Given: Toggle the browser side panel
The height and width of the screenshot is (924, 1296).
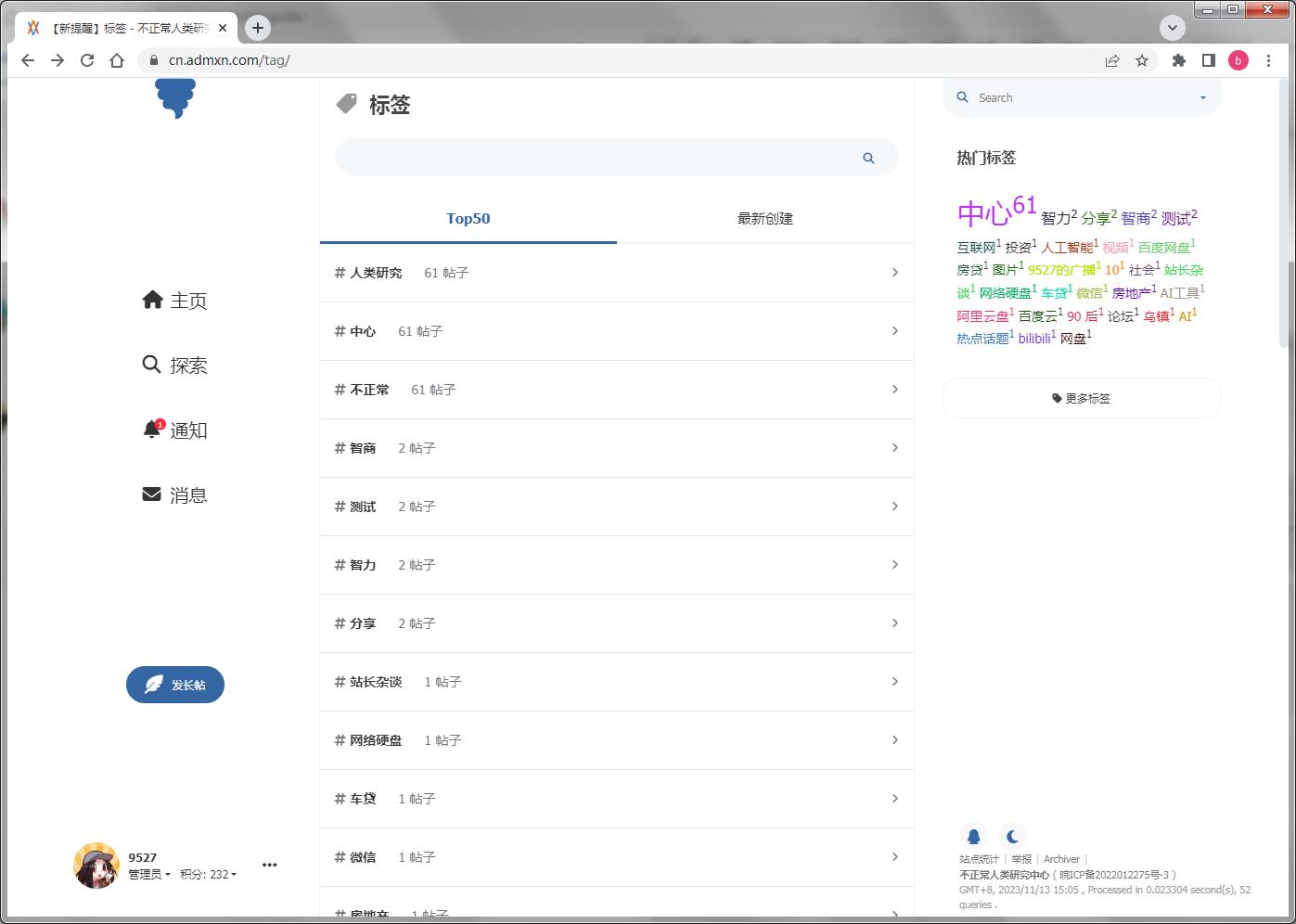Looking at the screenshot, I should click(x=1209, y=60).
